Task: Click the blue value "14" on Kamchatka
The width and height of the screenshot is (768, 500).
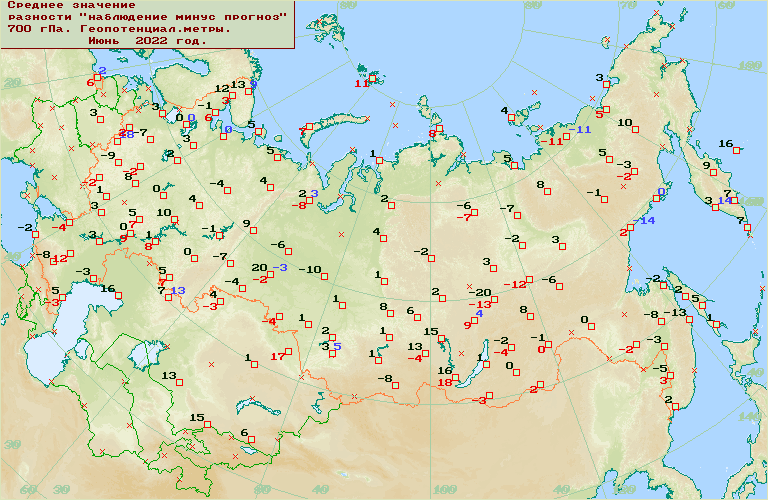Action: coord(724,200)
